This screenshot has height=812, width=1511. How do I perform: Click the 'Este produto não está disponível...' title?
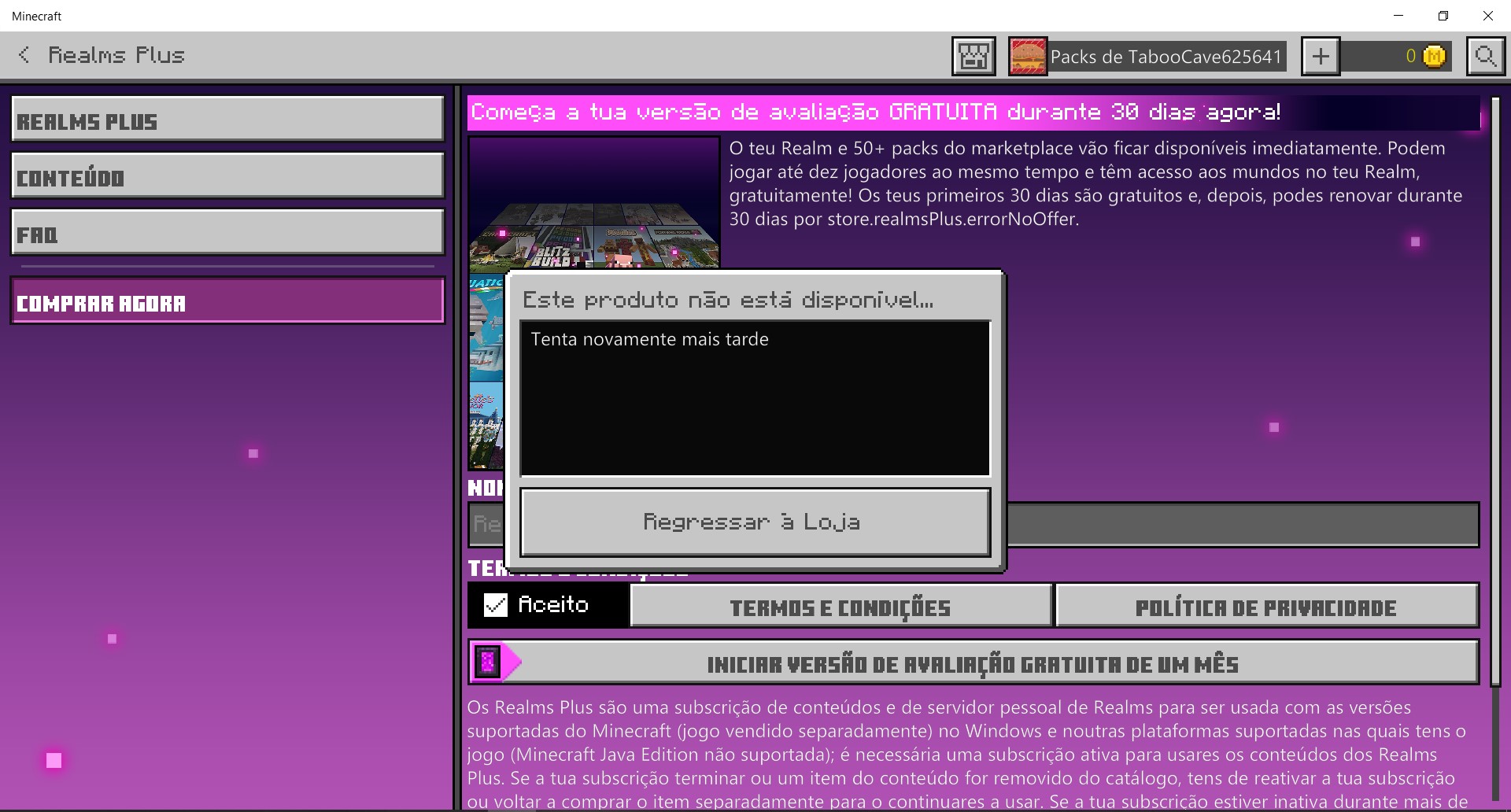point(728,300)
